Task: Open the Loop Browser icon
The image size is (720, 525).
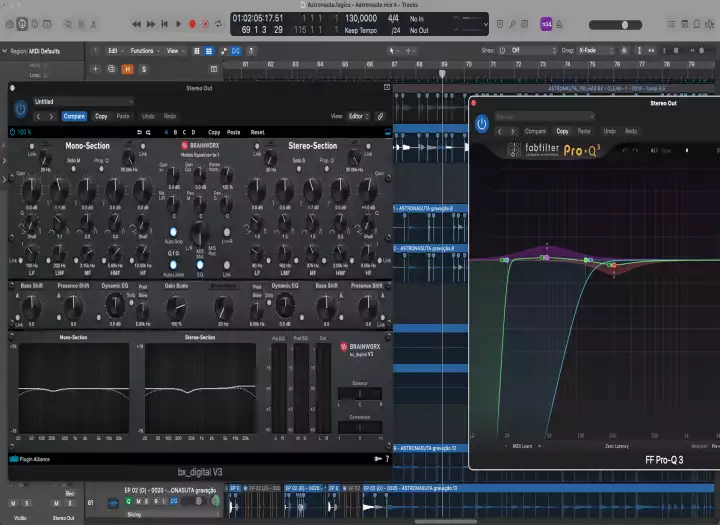Action: (x=697, y=24)
